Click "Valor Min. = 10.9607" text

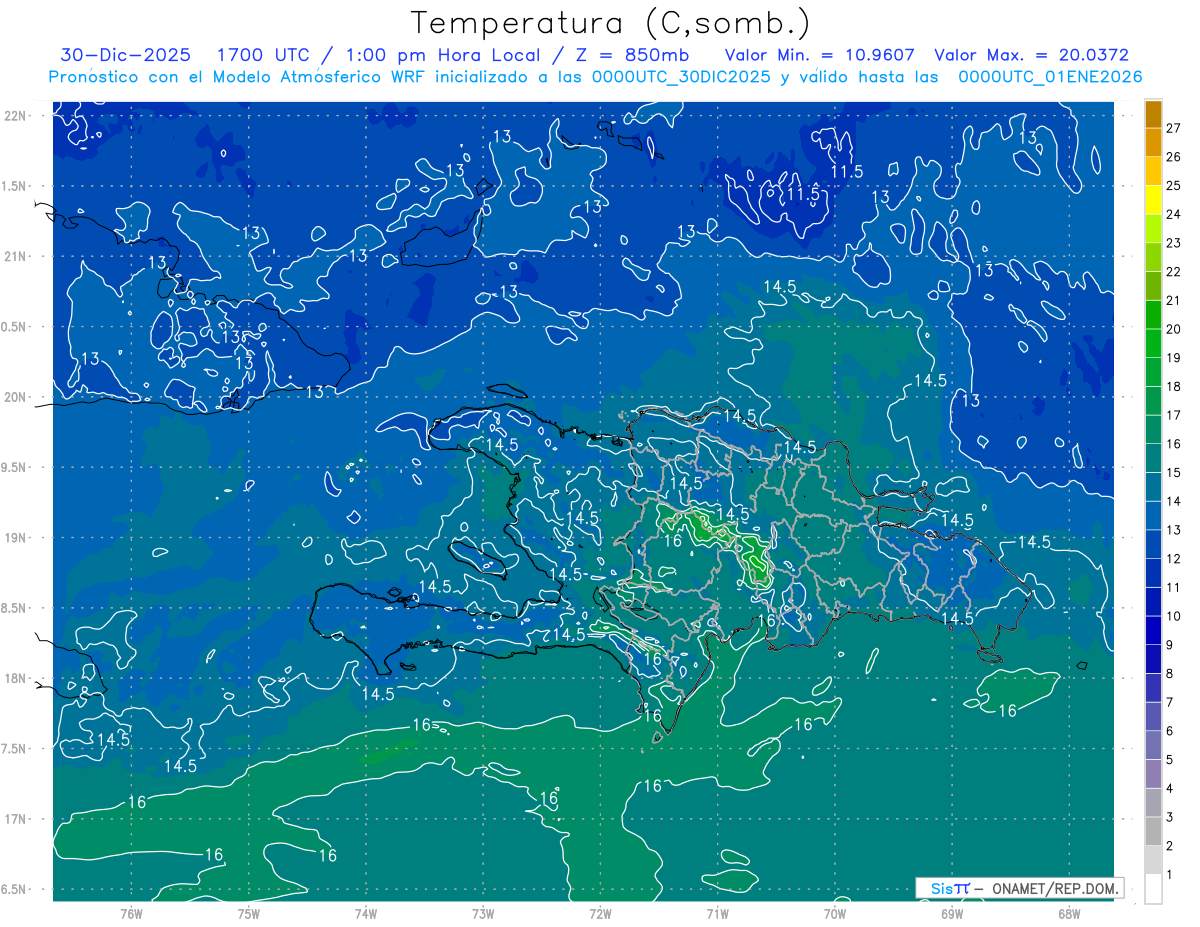click(x=819, y=55)
